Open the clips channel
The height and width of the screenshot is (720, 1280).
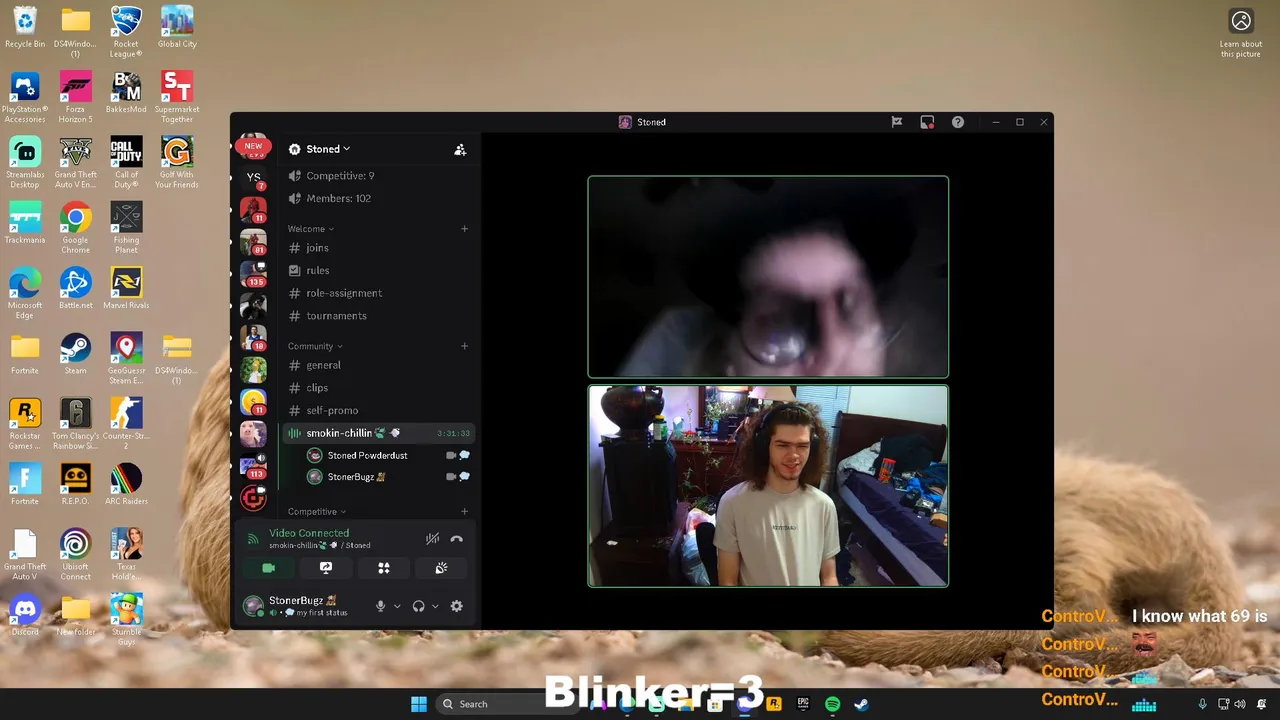379,388
